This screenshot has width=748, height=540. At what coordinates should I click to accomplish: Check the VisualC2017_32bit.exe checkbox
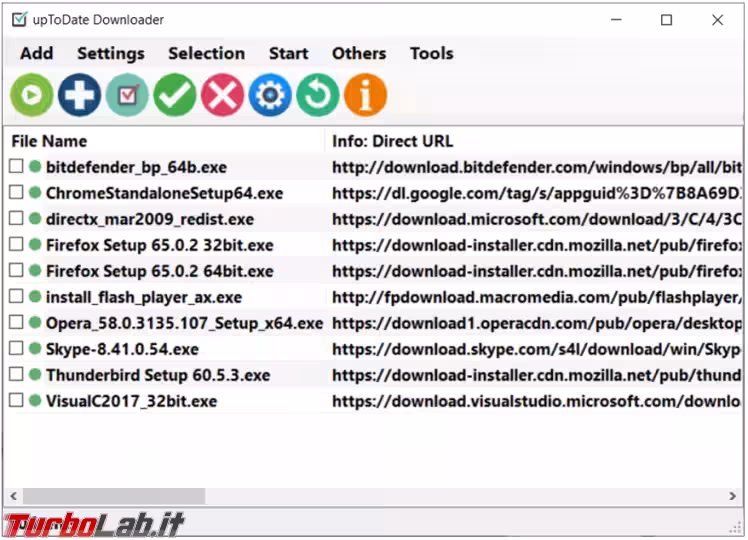[x=16, y=400]
